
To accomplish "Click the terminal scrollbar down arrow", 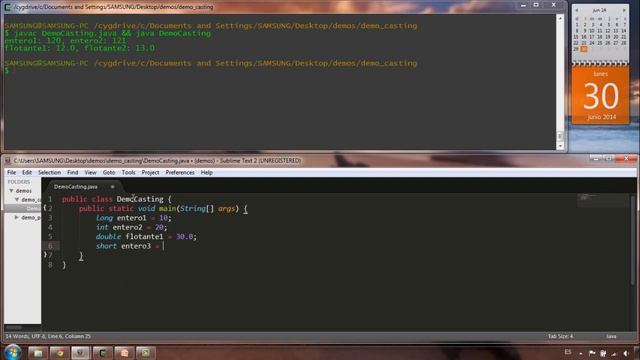I will click(x=560, y=146).
